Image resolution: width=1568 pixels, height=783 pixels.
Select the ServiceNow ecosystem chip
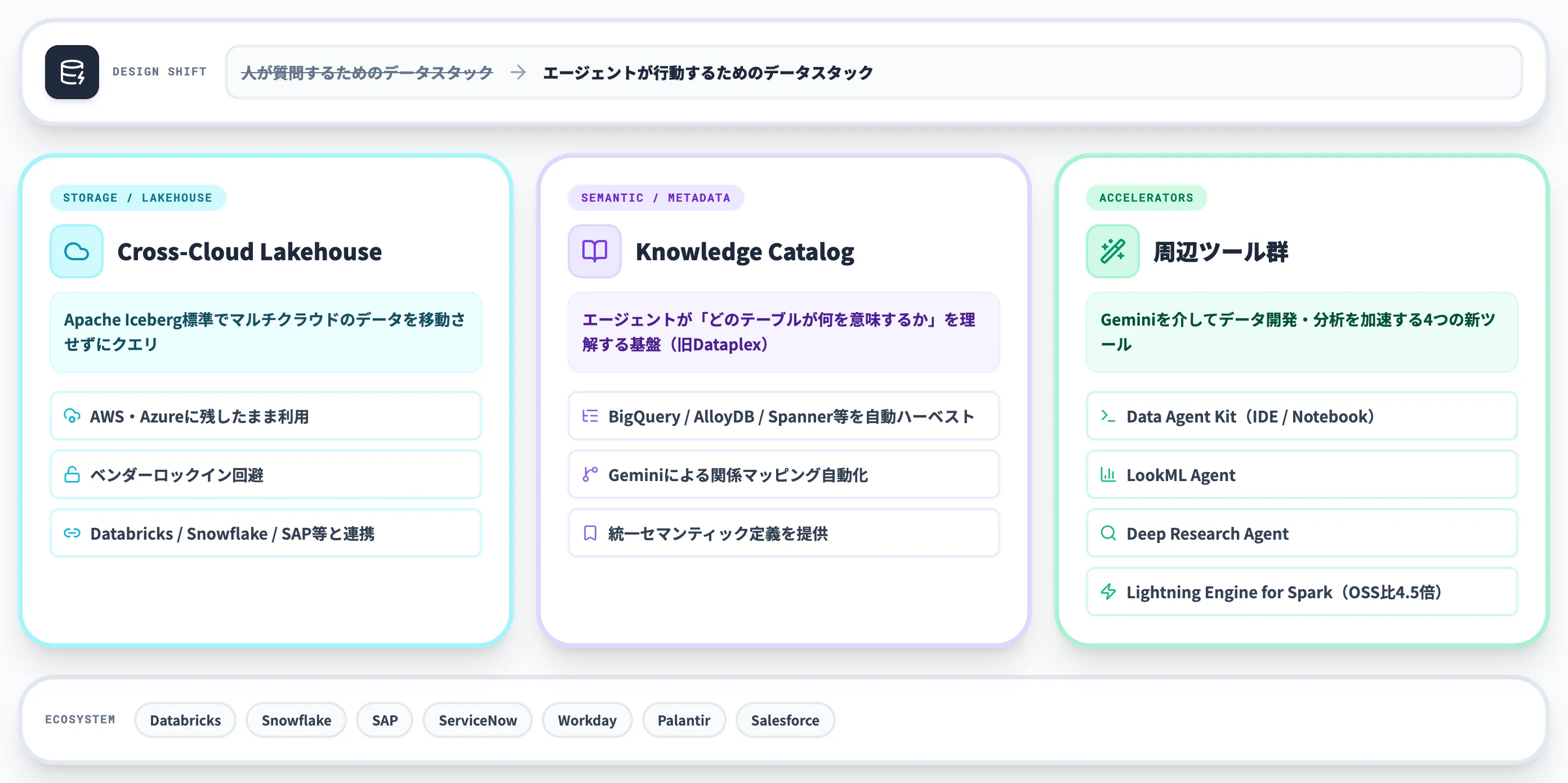point(477,720)
